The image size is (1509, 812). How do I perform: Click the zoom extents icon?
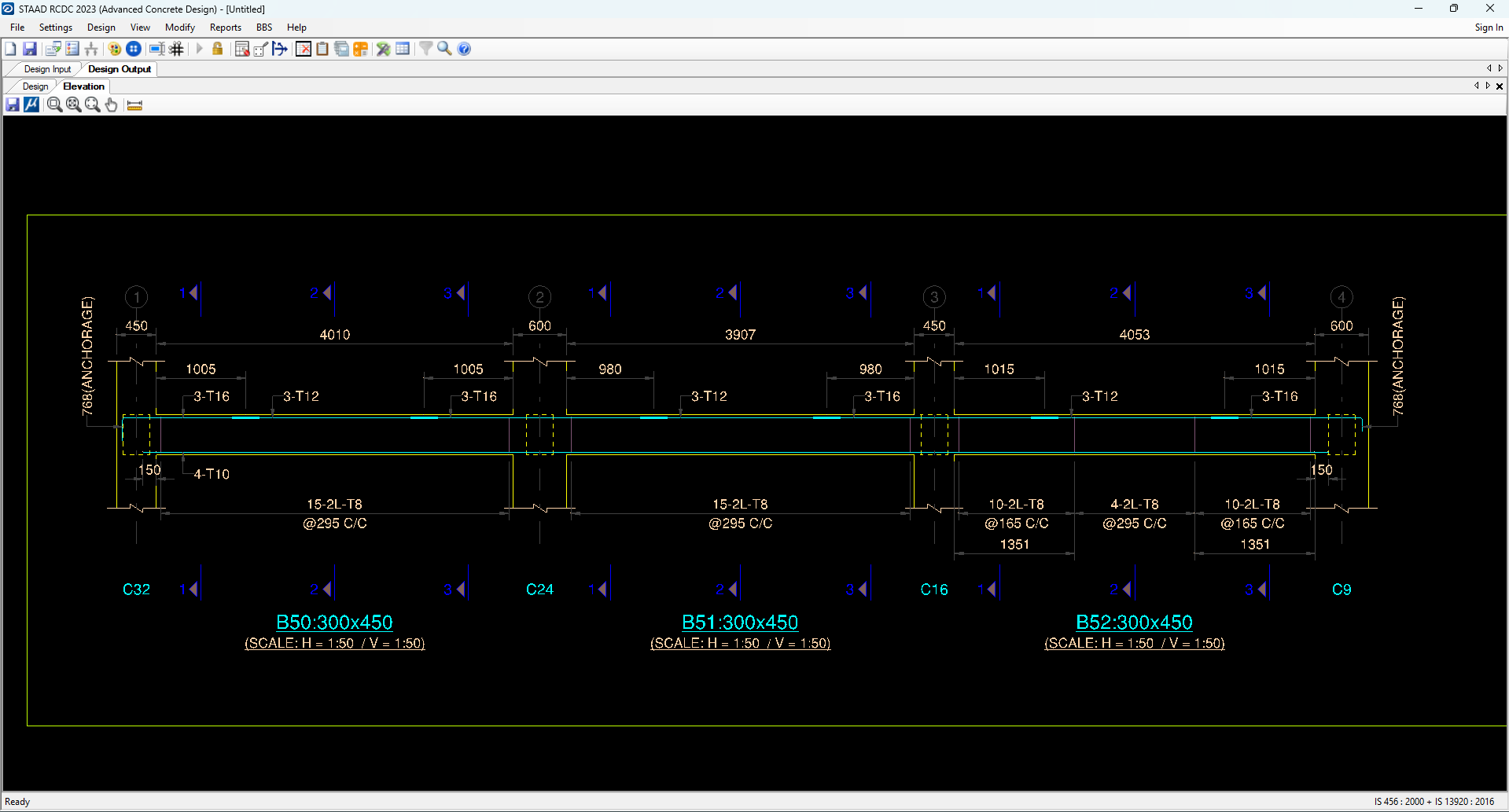pos(73,105)
